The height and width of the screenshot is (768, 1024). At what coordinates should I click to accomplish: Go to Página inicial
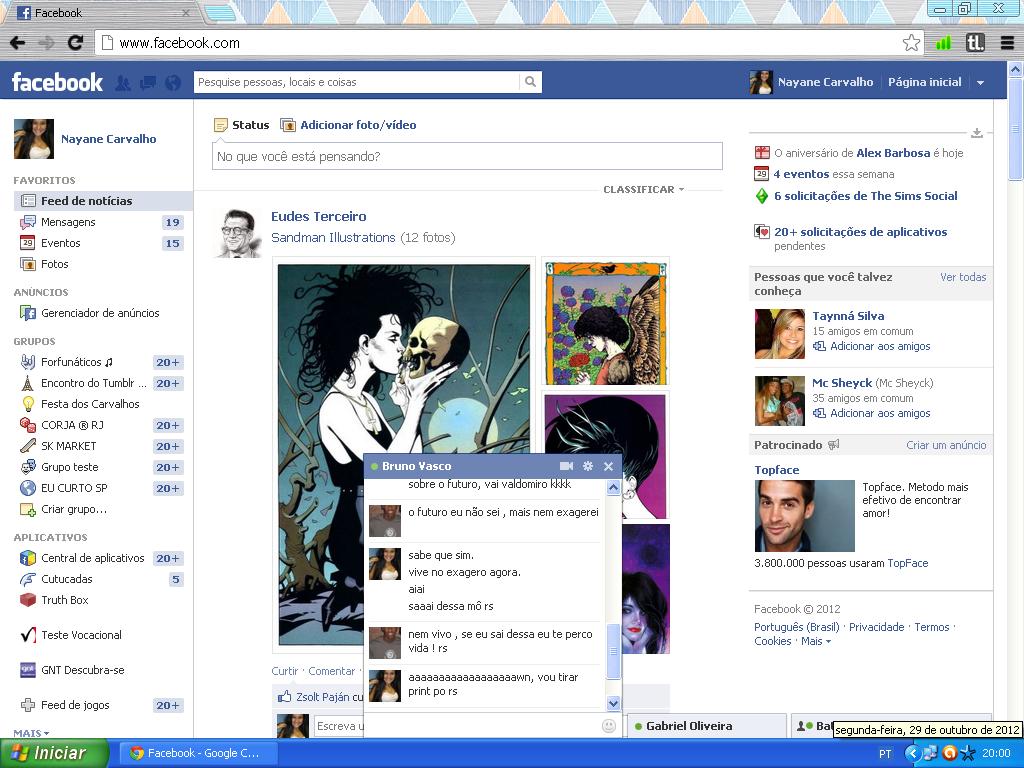(924, 82)
